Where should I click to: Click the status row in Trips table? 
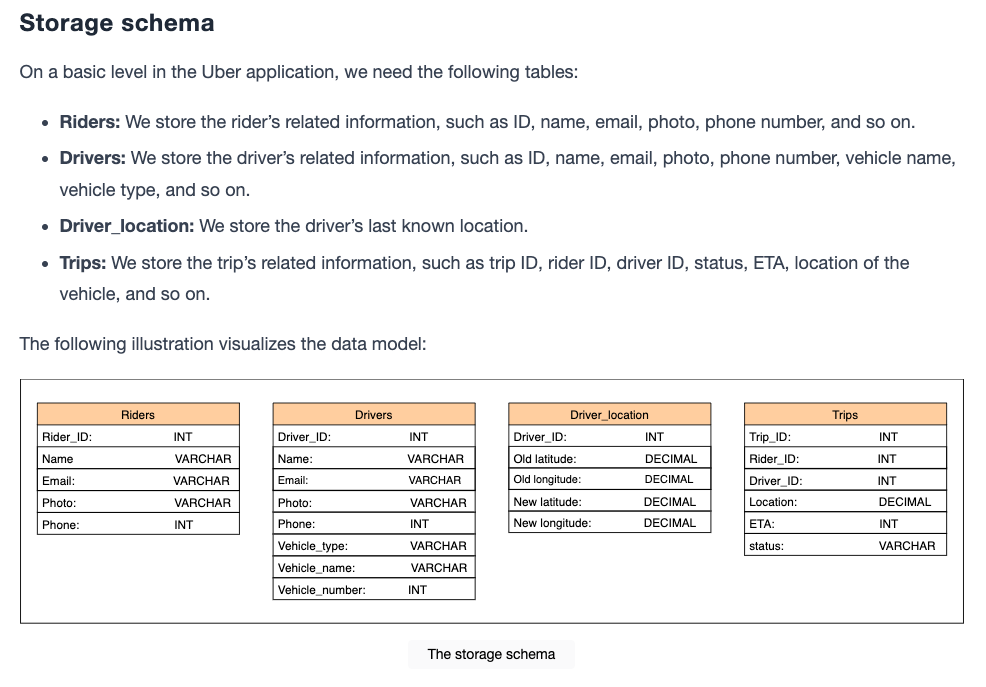coord(845,545)
